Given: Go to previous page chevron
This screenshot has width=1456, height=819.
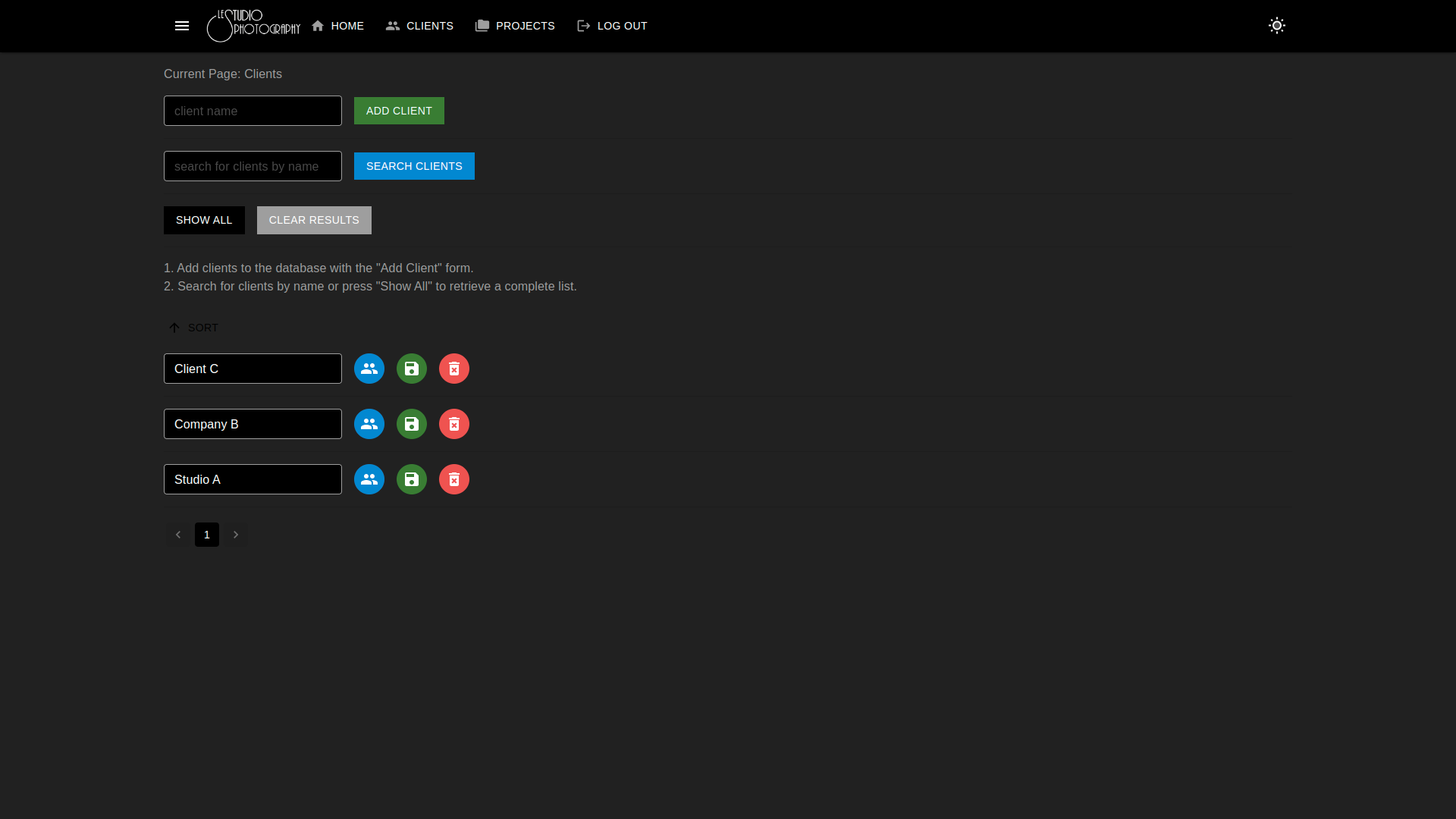Looking at the screenshot, I should (178, 535).
